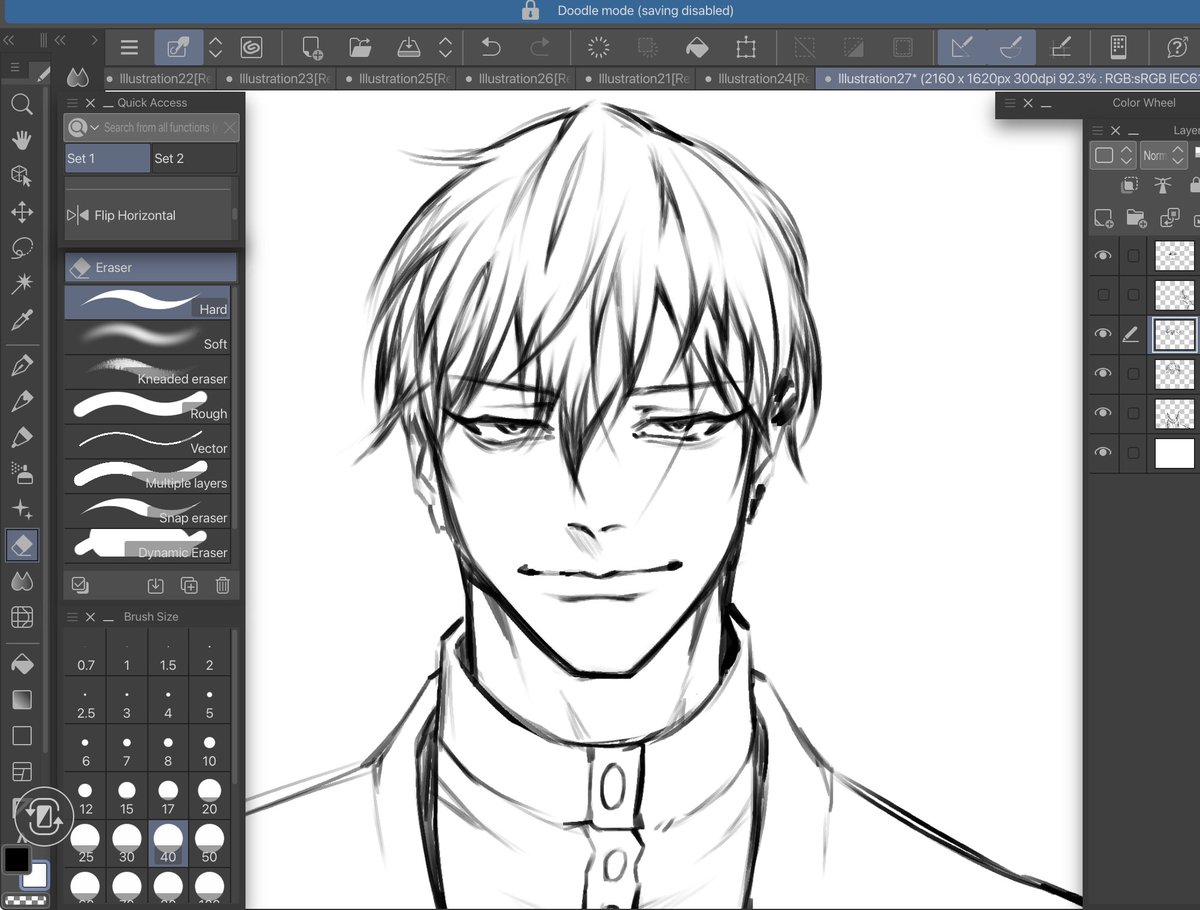Select the Auto Select wand tool

pyautogui.click(x=21, y=284)
